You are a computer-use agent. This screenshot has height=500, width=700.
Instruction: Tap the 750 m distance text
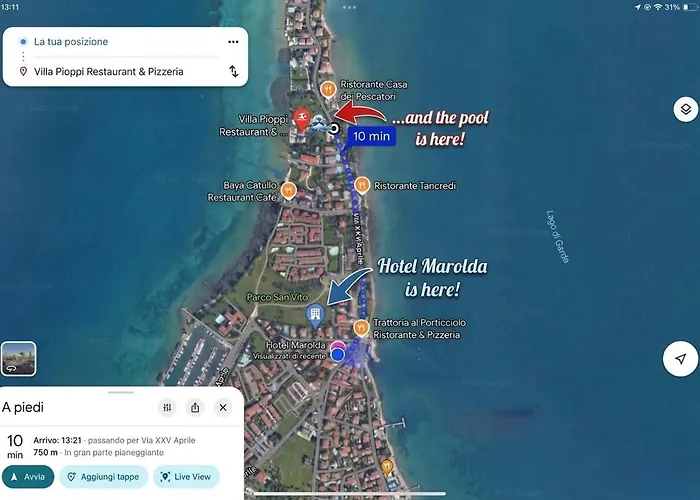click(x=46, y=452)
